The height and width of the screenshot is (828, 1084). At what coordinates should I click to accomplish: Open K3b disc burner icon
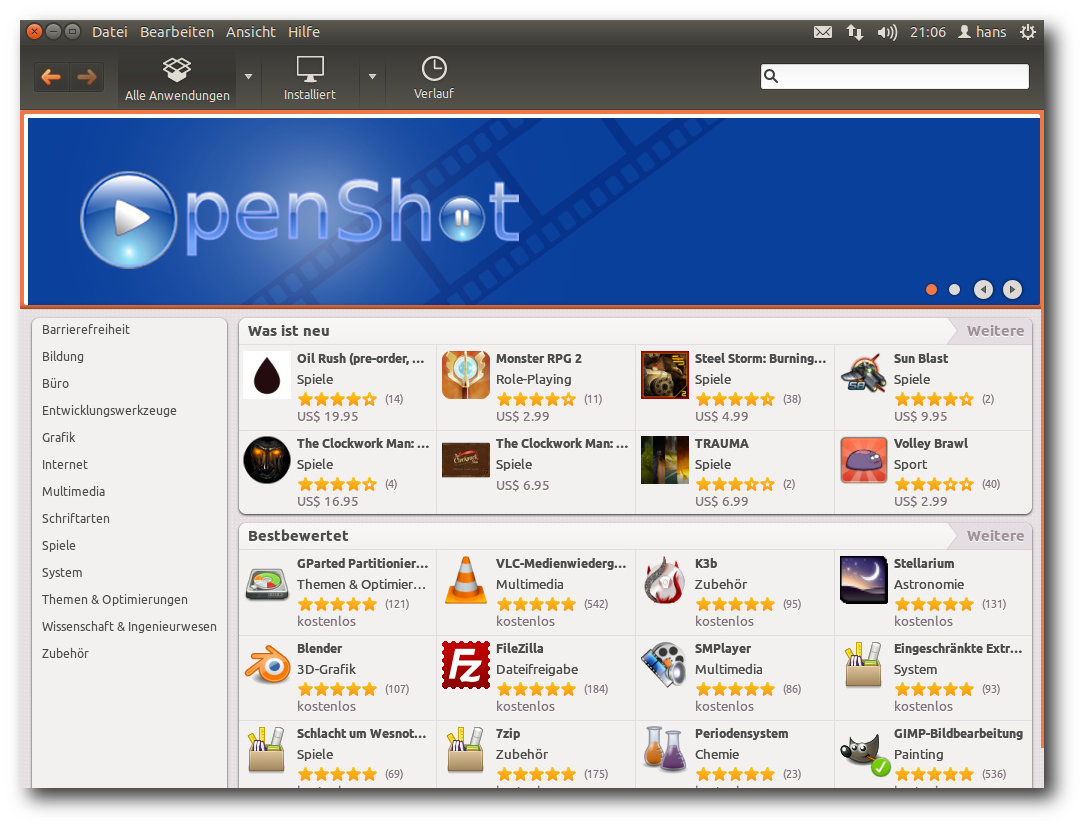pos(664,580)
